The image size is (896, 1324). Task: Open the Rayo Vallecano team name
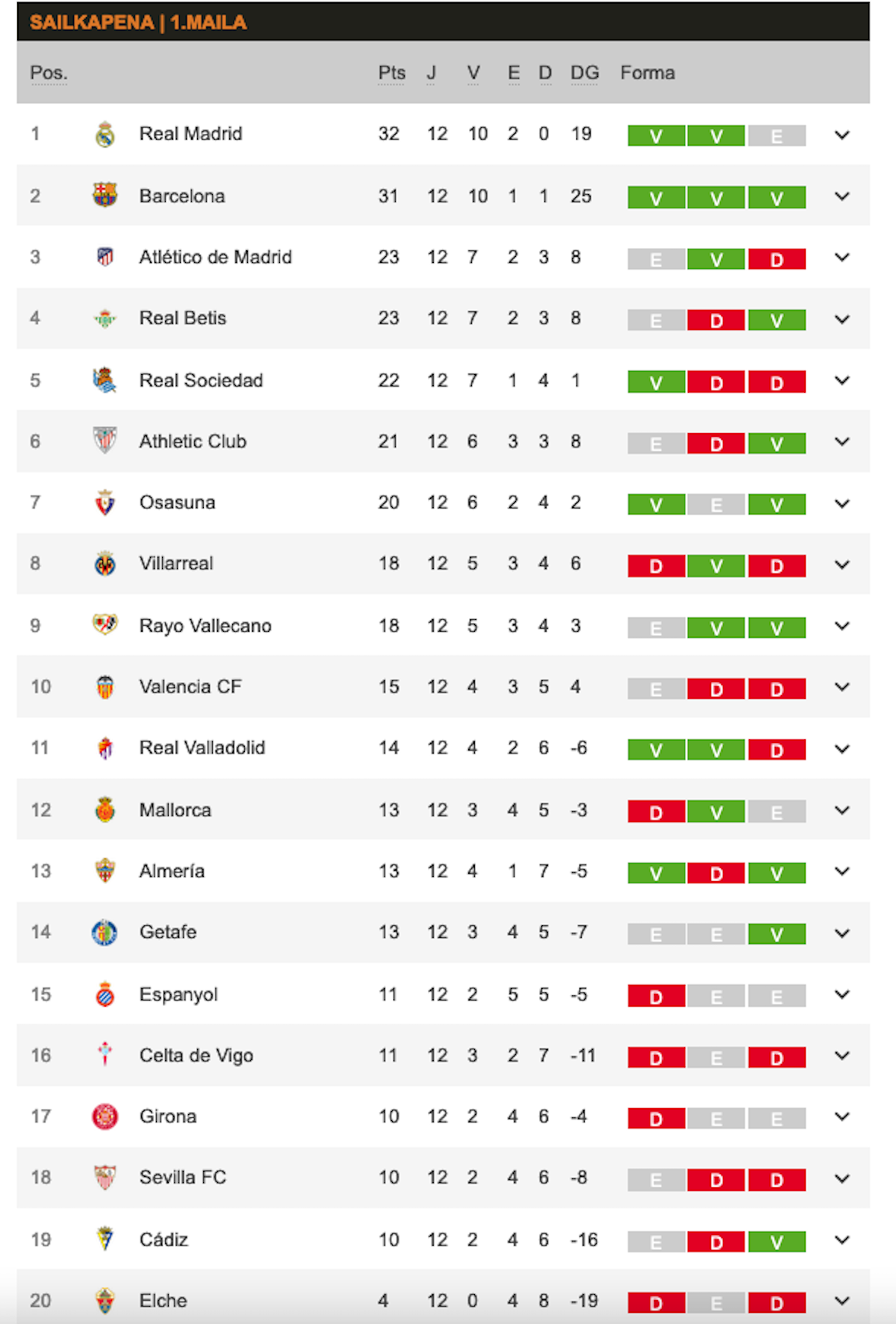pyautogui.click(x=205, y=626)
